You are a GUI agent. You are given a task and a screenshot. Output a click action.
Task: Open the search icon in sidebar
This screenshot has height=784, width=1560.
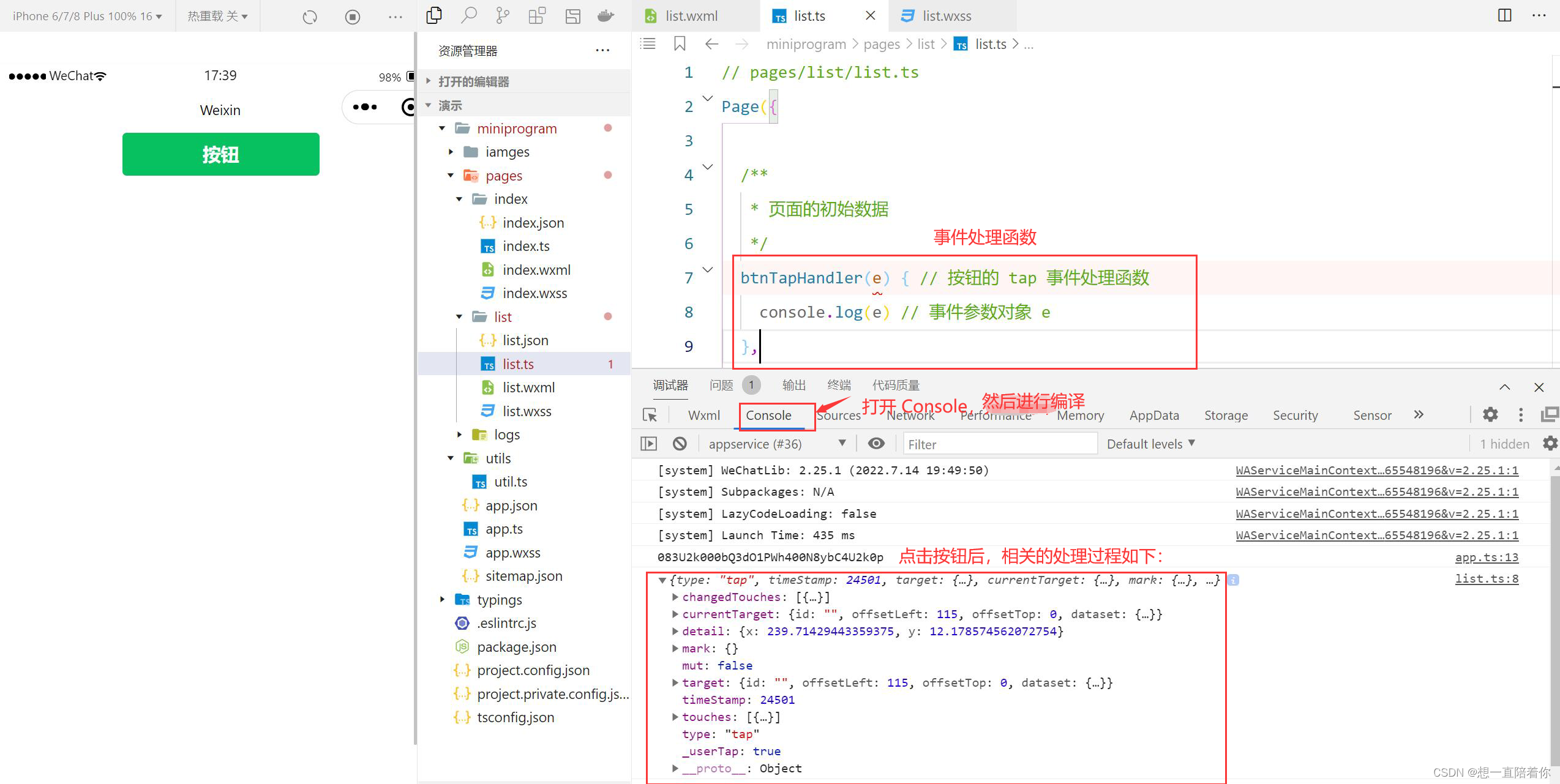(x=468, y=15)
